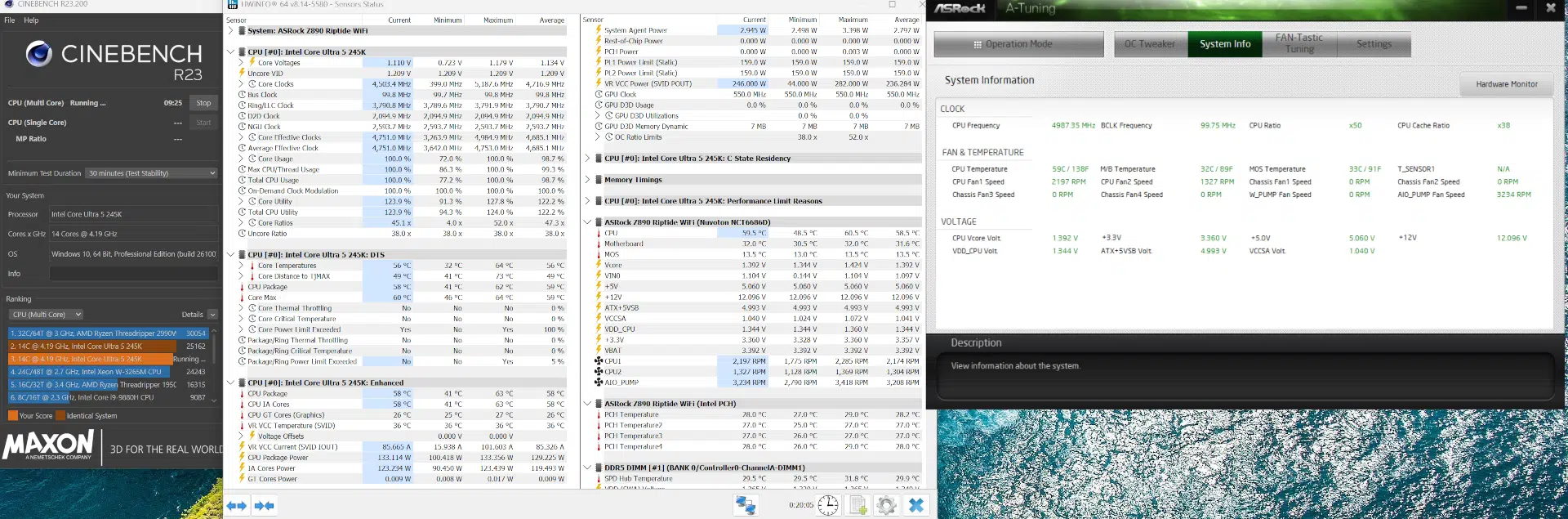Click the Info input field in Cinebench

click(134, 274)
